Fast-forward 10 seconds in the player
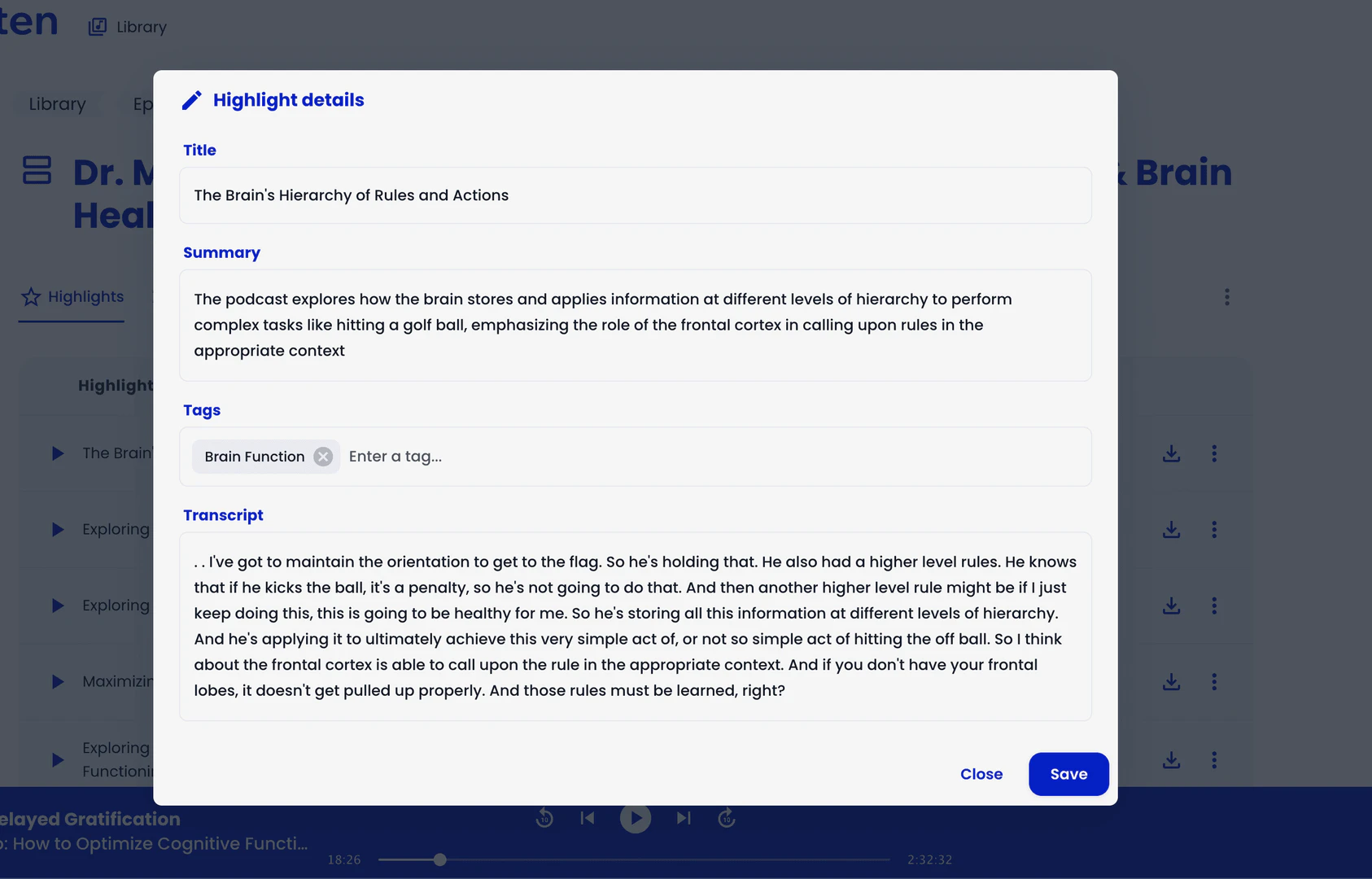1372x879 pixels. [x=727, y=818]
